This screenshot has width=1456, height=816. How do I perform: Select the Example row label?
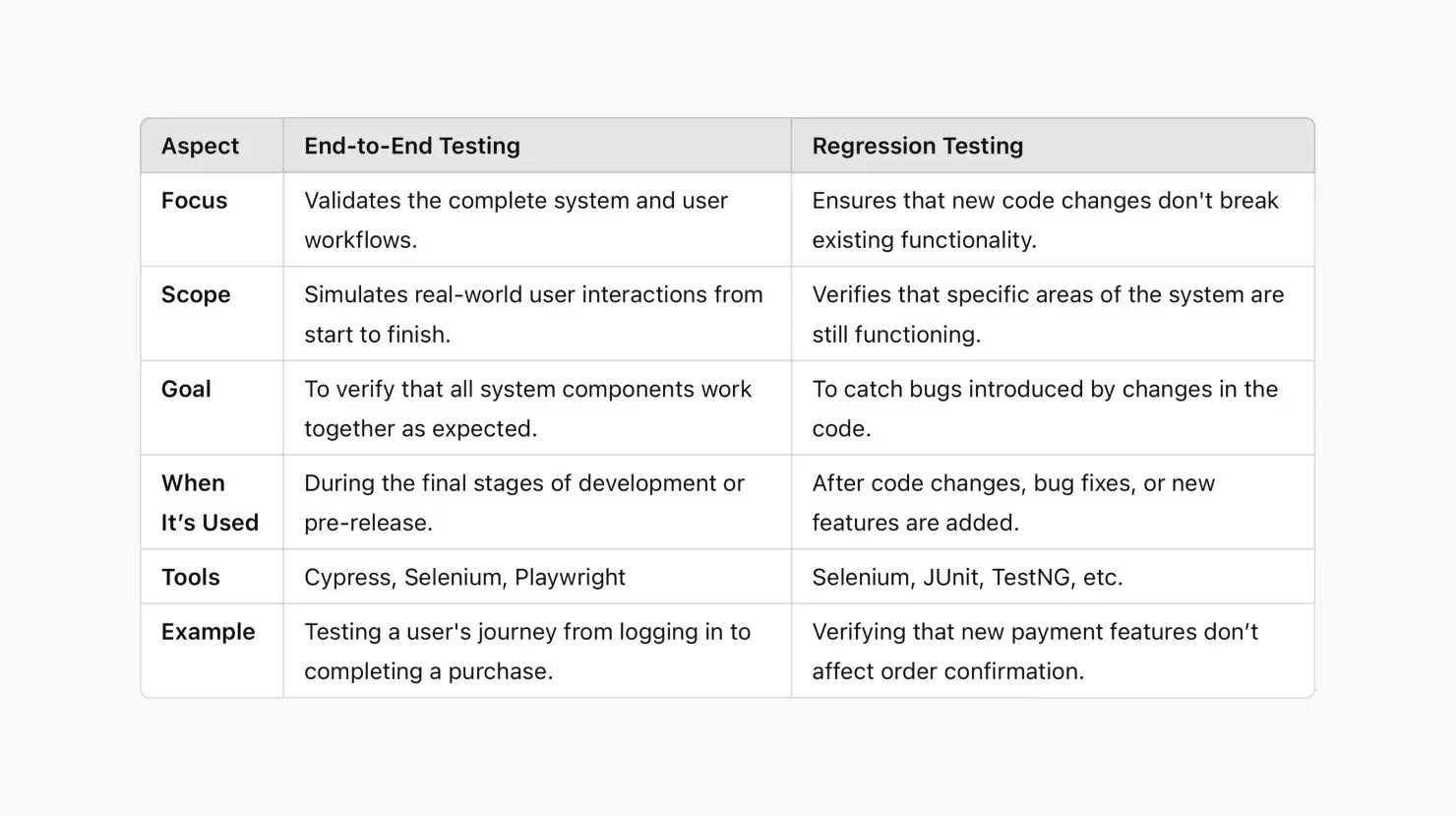tap(208, 632)
